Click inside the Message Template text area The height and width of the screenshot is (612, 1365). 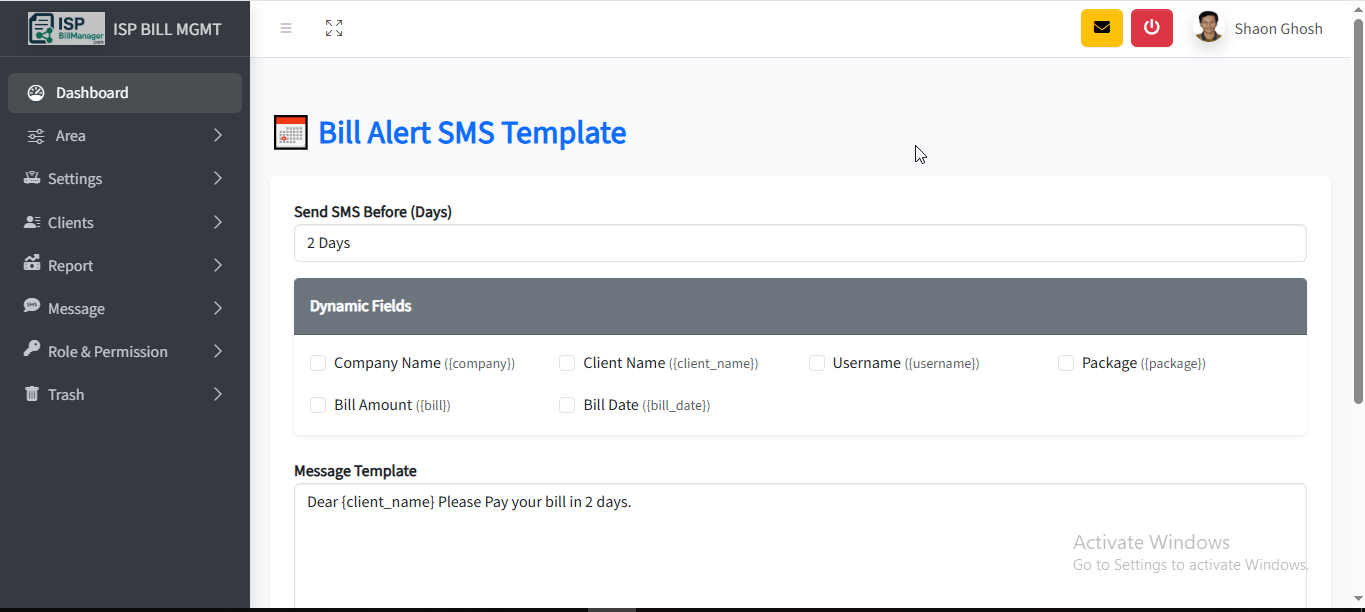click(799, 550)
